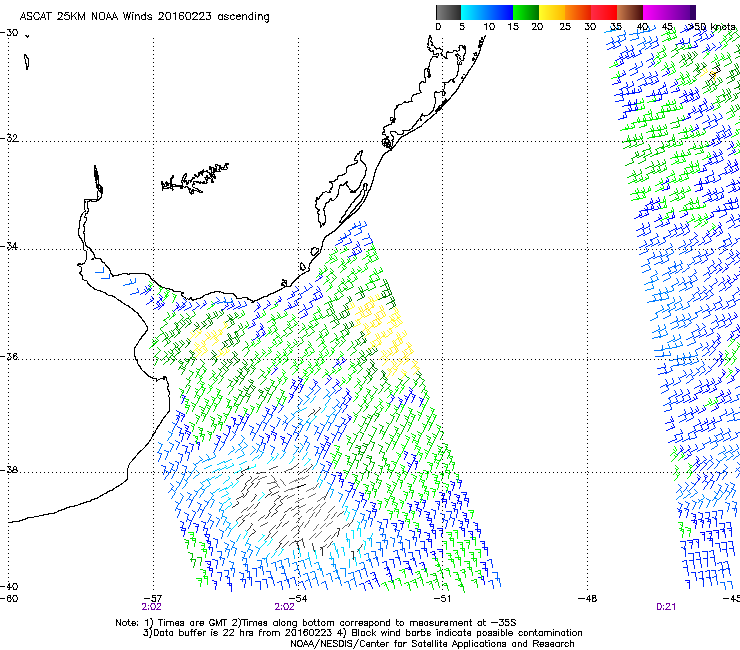Click the "-60" longitude axis label
Screen dimensions: 740x650
[x=9, y=599]
